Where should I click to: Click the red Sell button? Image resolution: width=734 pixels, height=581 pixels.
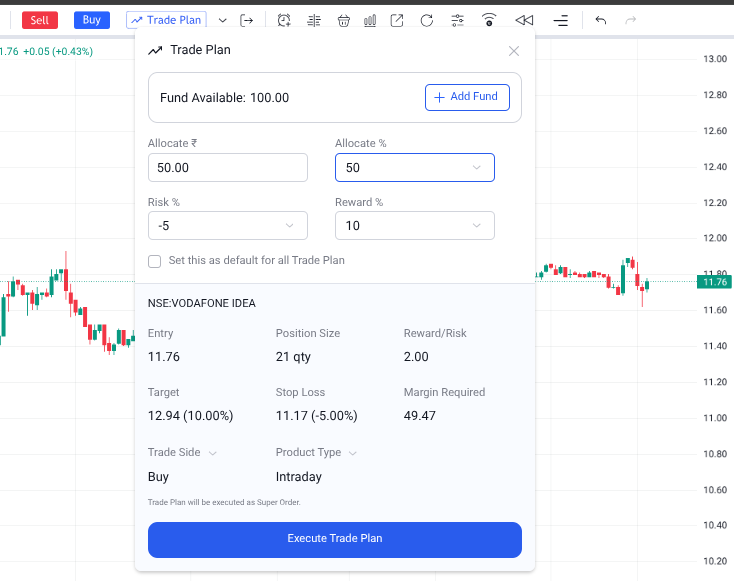click(x=40, y=20)
